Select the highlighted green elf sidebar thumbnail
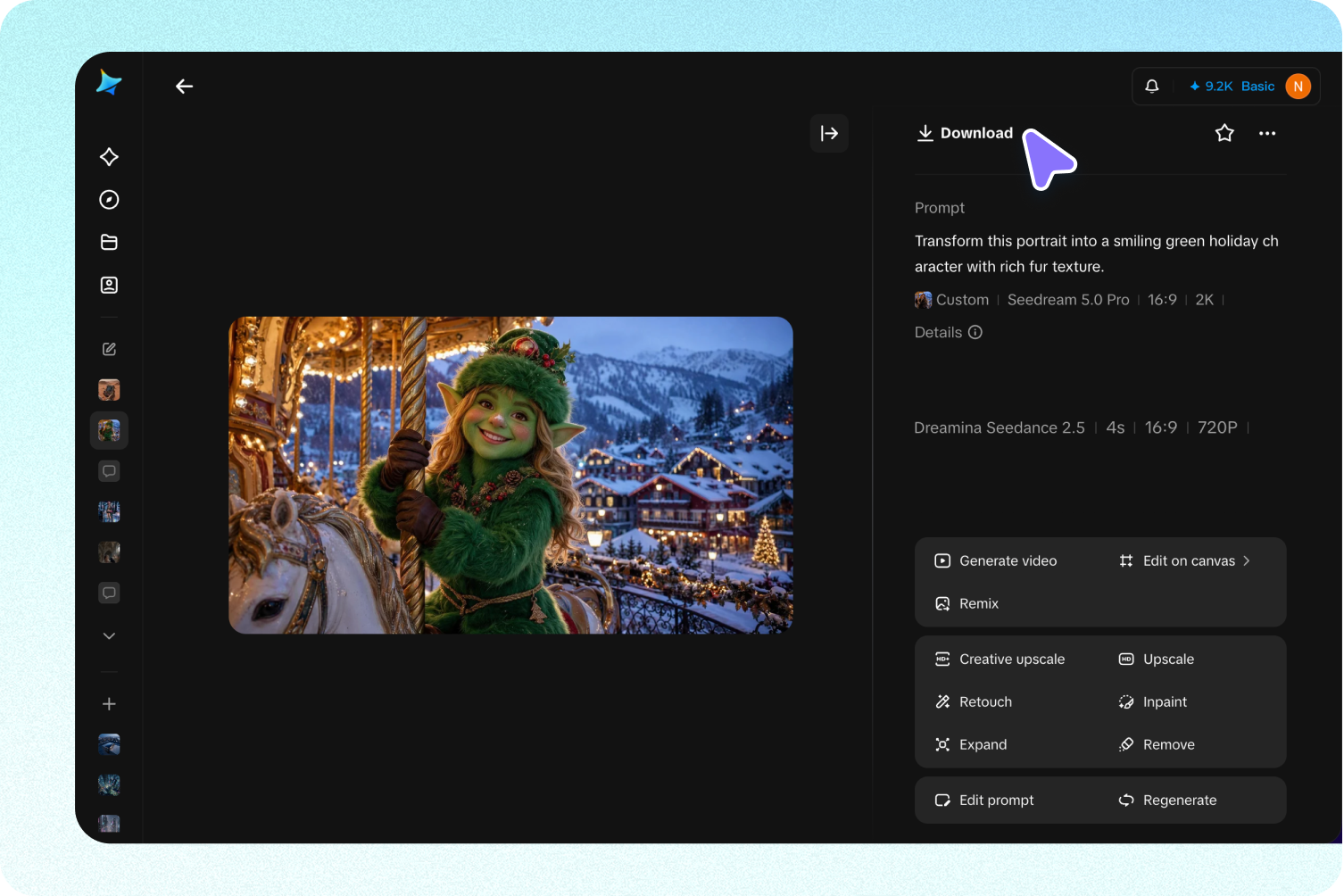The width and height of the screenshot is (1344, 896). [109, 431]
